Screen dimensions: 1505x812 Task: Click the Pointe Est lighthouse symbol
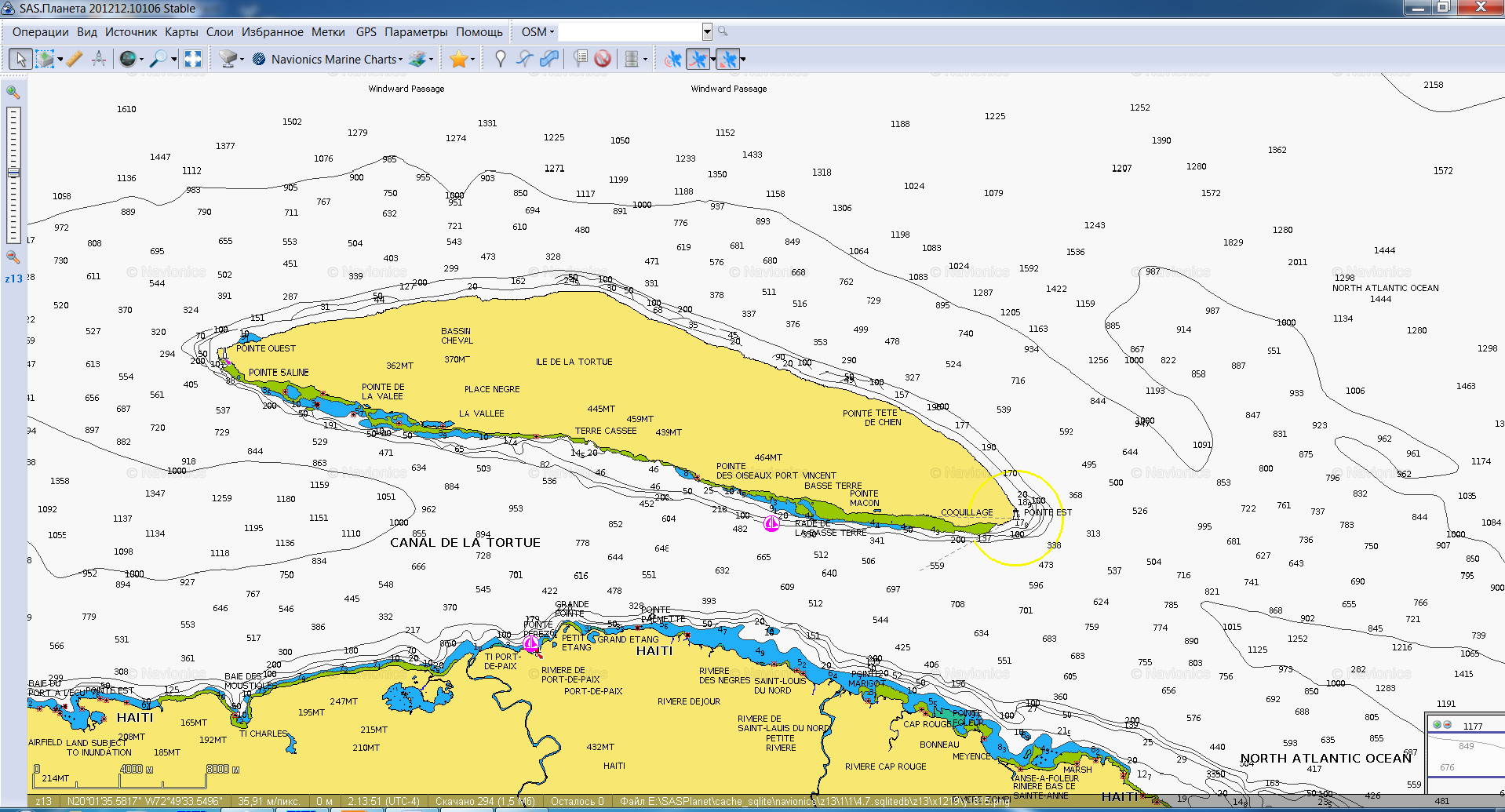coord(1016,513)
